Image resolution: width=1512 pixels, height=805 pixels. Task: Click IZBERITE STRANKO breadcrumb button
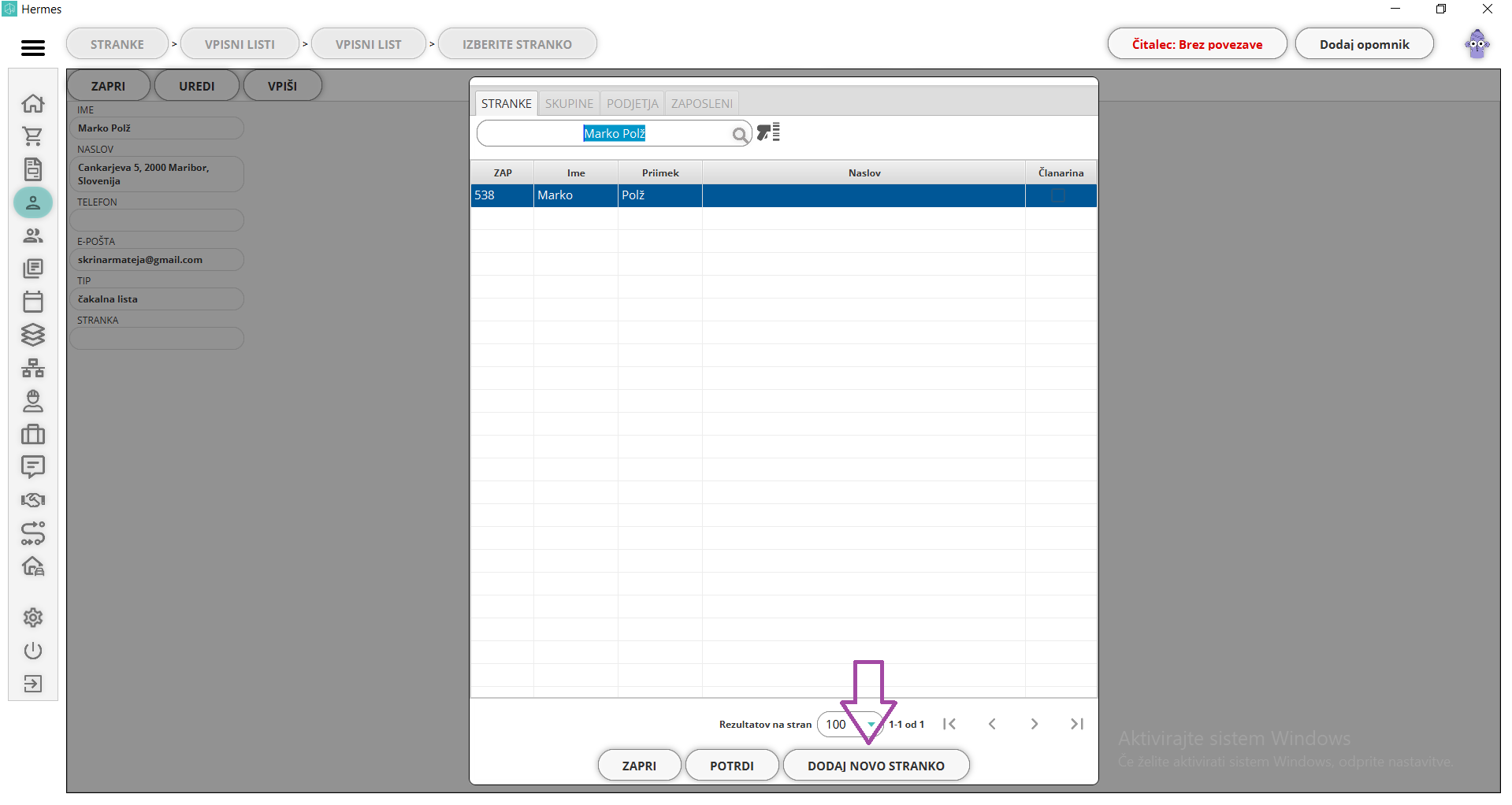(518, 44)
